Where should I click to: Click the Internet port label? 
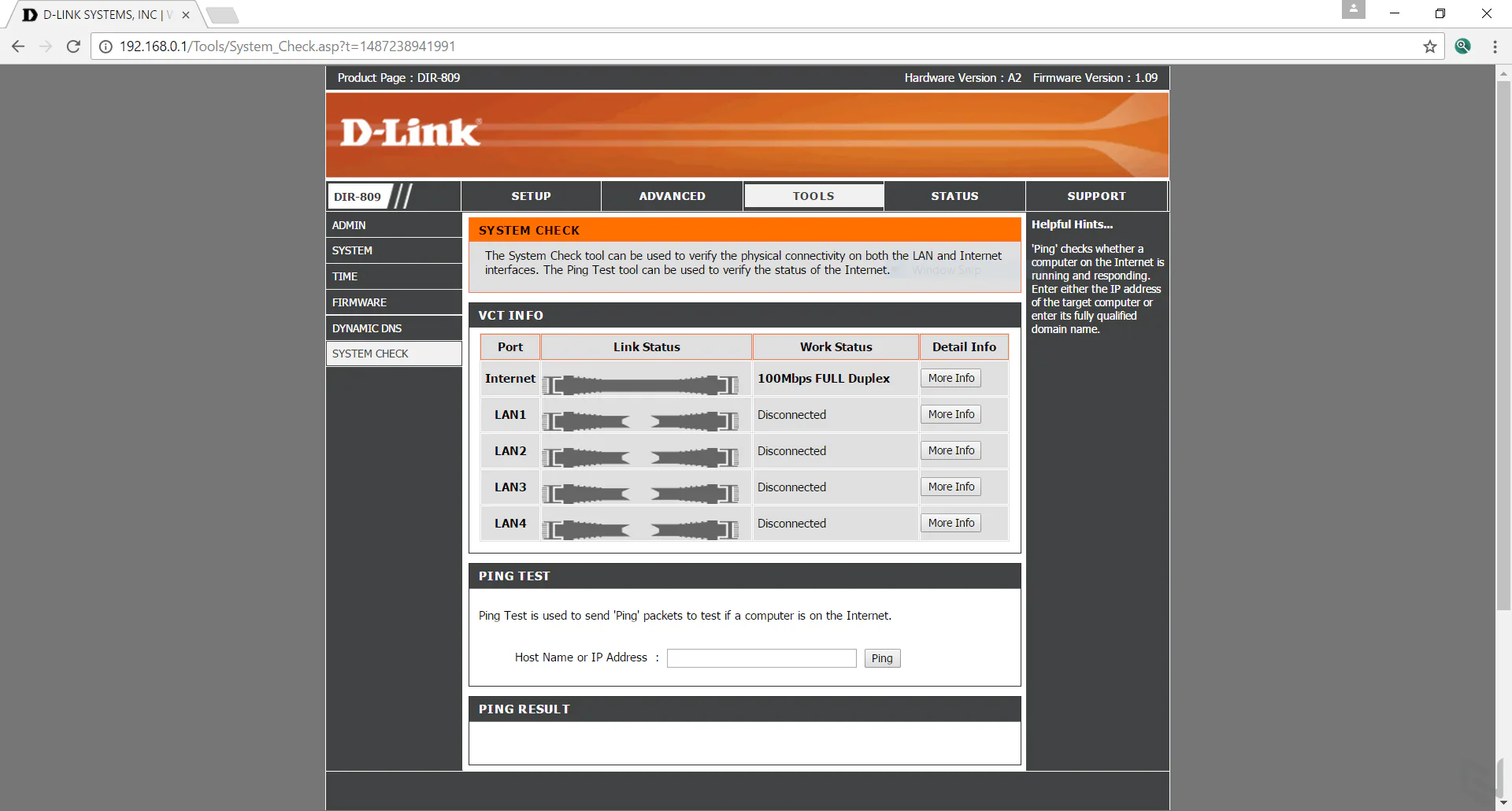pos(510,379)
